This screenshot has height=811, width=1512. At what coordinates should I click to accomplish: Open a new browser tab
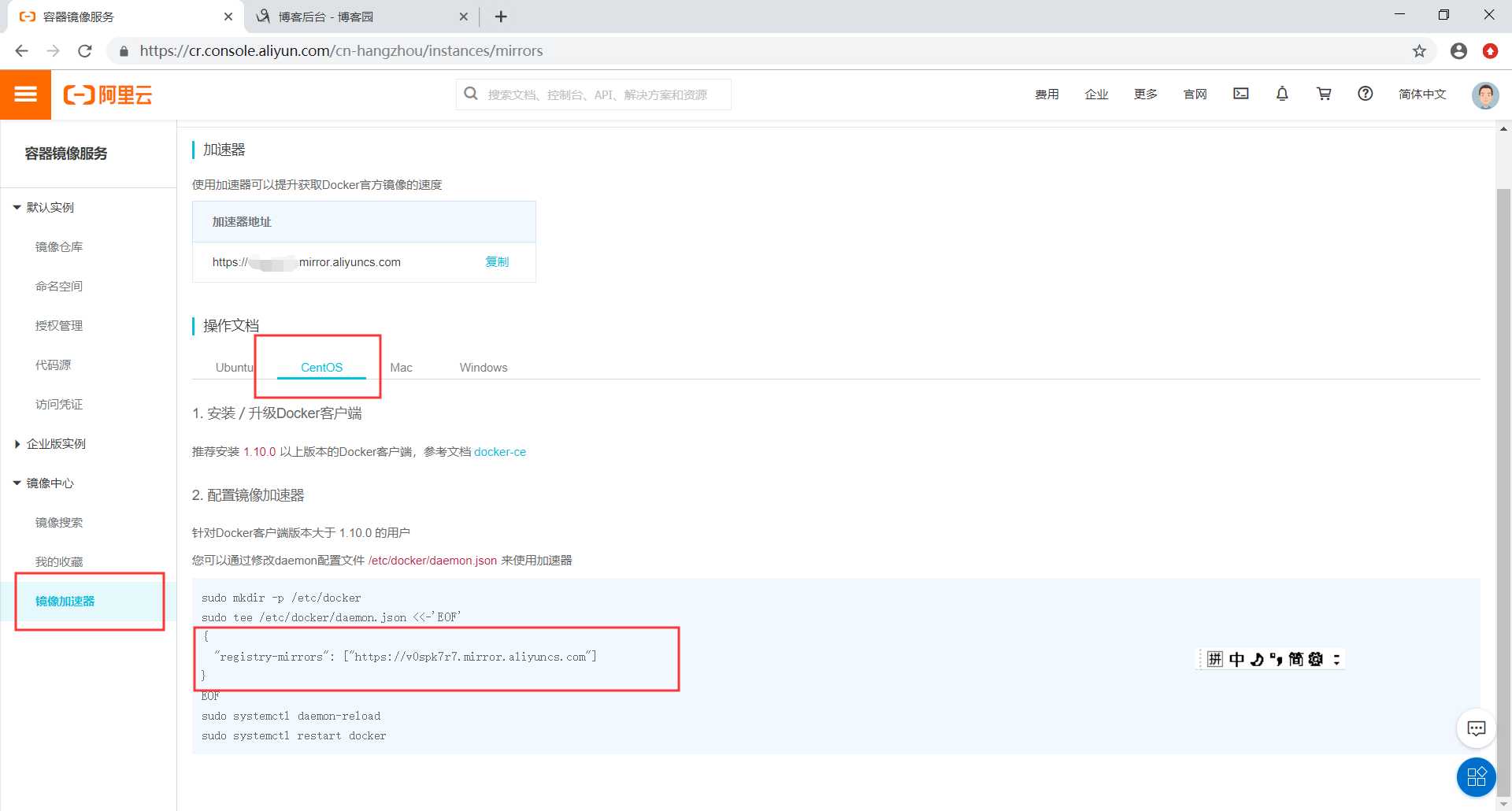pos(501,17)
